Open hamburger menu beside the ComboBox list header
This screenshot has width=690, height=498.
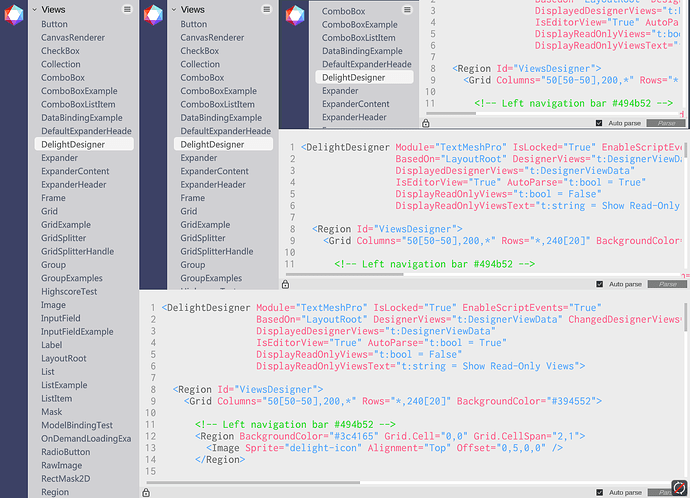407,10
